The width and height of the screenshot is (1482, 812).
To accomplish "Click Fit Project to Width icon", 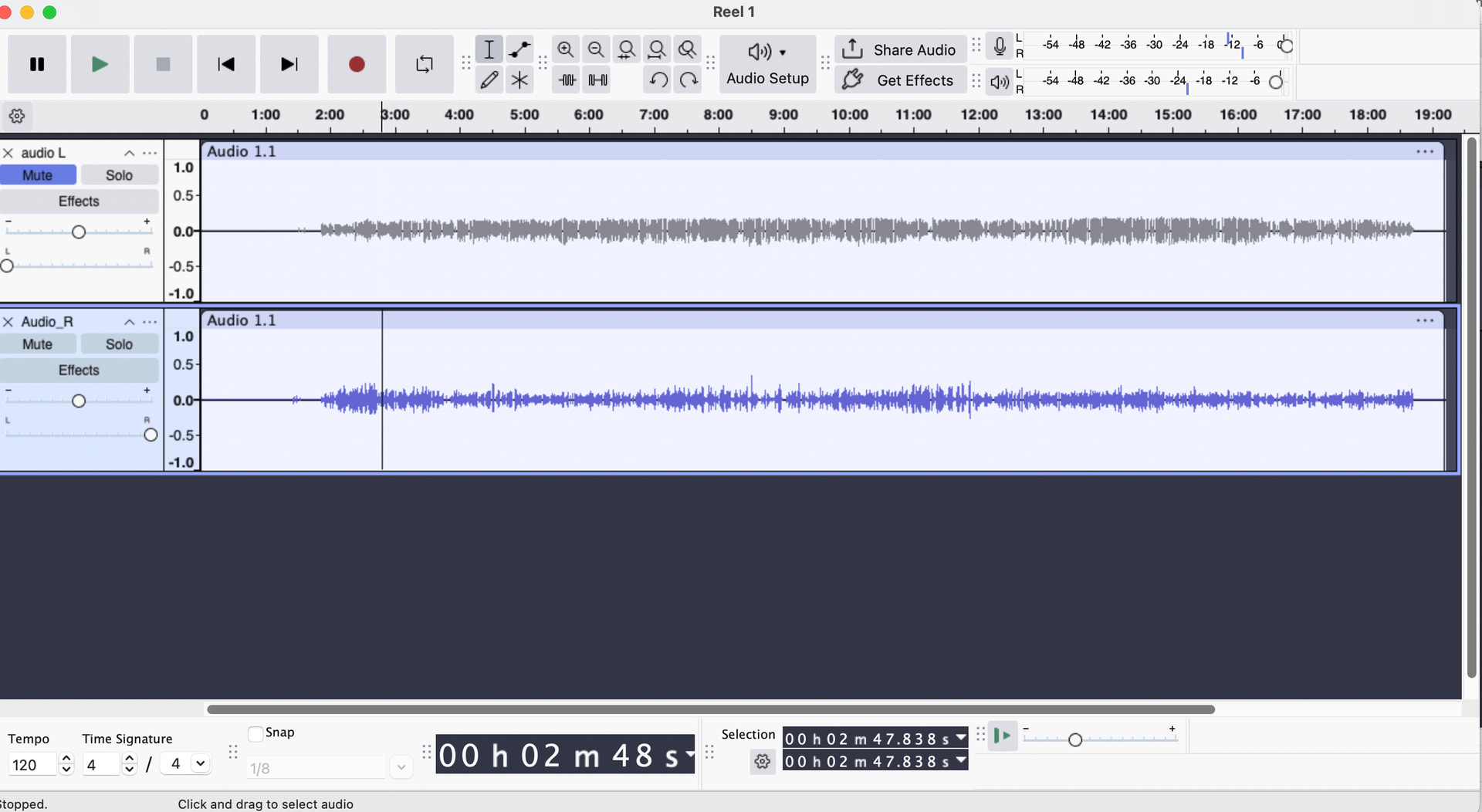I will tap(657, 49).
